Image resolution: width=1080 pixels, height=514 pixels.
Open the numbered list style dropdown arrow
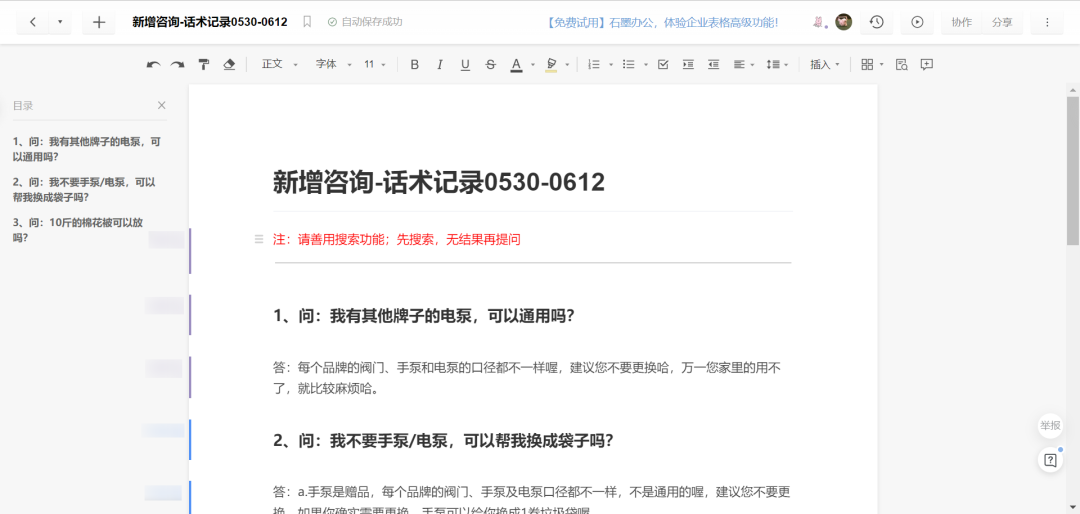click(611, 65)
